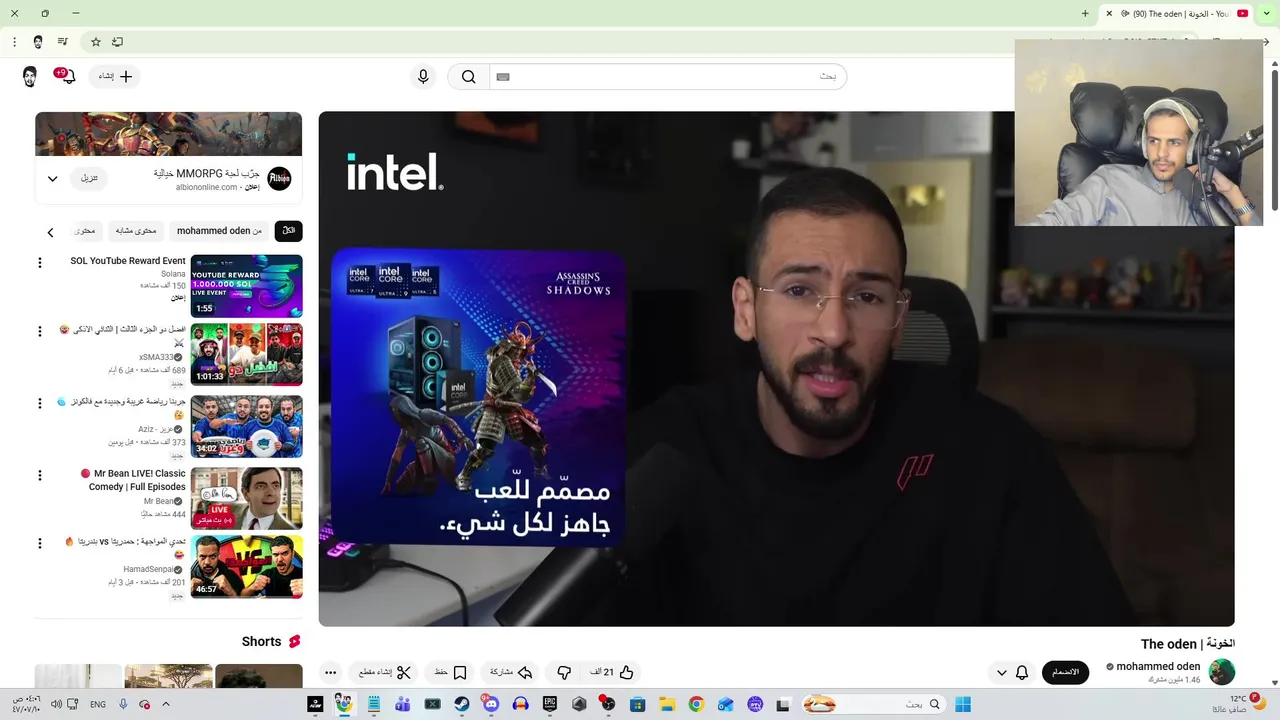1280x720 pixels.
Task: Select the 'من mohammed oden' filter chip
Action: (x=219, y=231)
